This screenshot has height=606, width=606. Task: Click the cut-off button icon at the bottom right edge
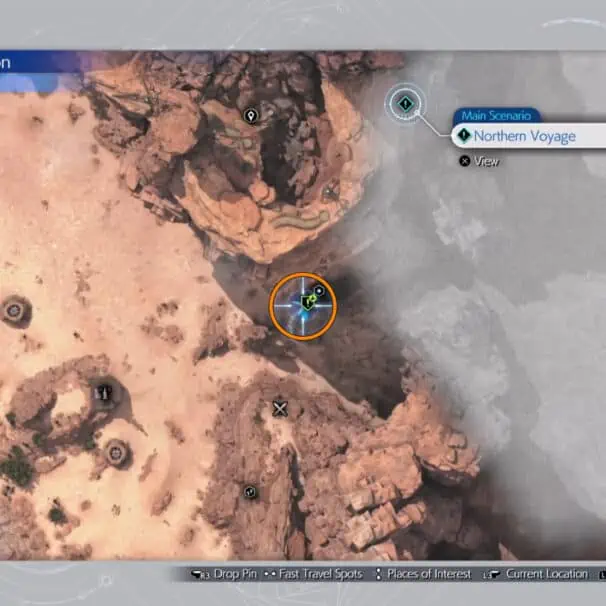601,574
